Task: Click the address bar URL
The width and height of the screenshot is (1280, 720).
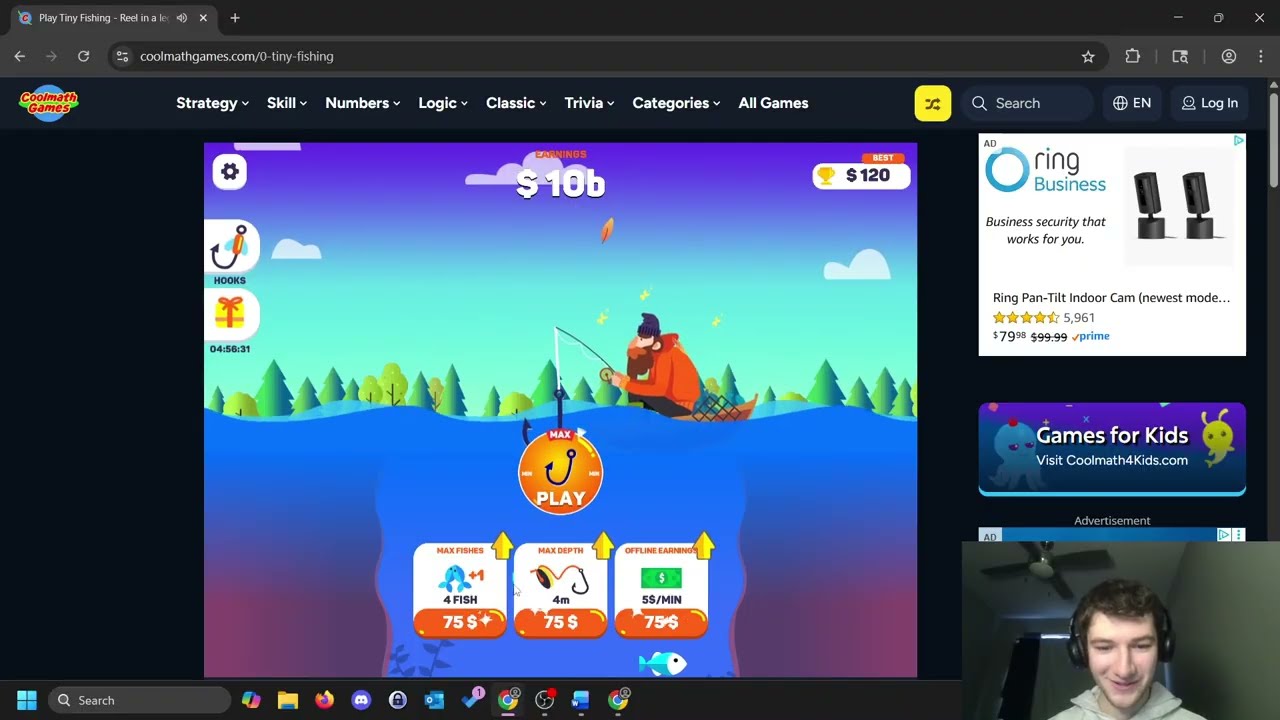Action: point(237,56)
